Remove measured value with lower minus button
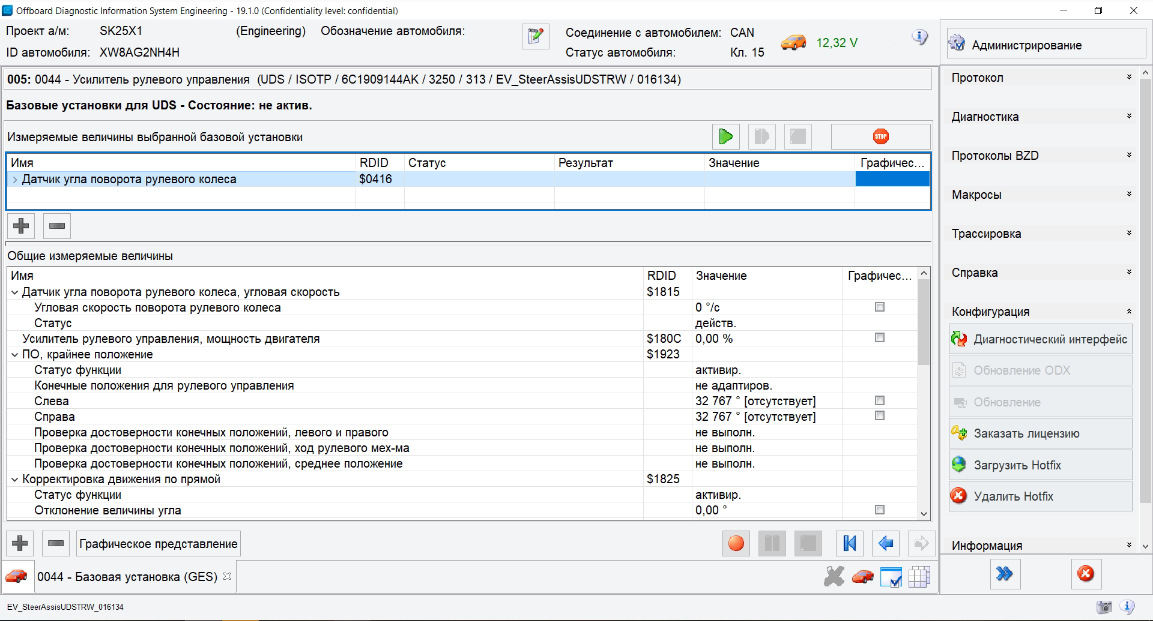 point(56,544)
